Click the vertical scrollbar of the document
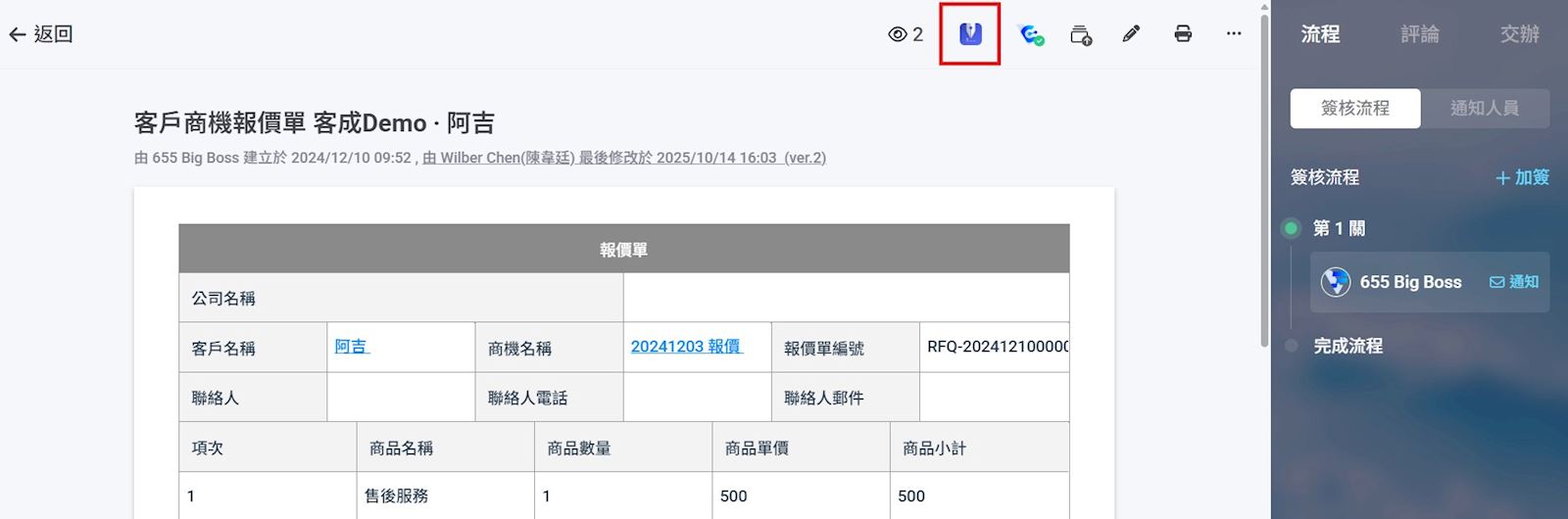Image resolution: width=1568 pixels, height=519 pixels. [1264, 176]
